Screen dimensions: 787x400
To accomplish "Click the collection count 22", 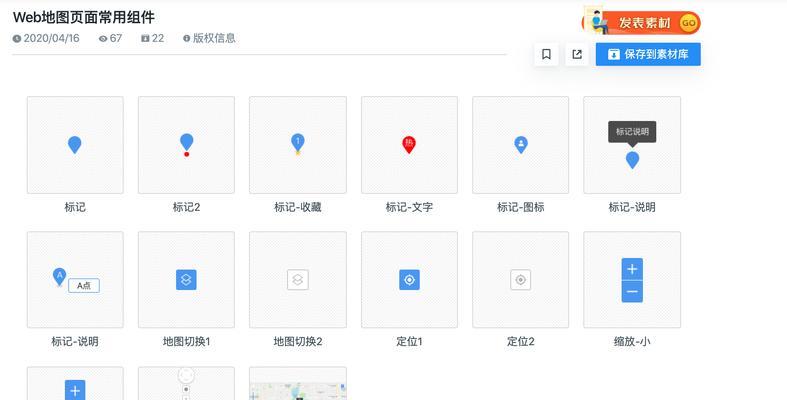I will pyautogui.click(x=158, y=38).
